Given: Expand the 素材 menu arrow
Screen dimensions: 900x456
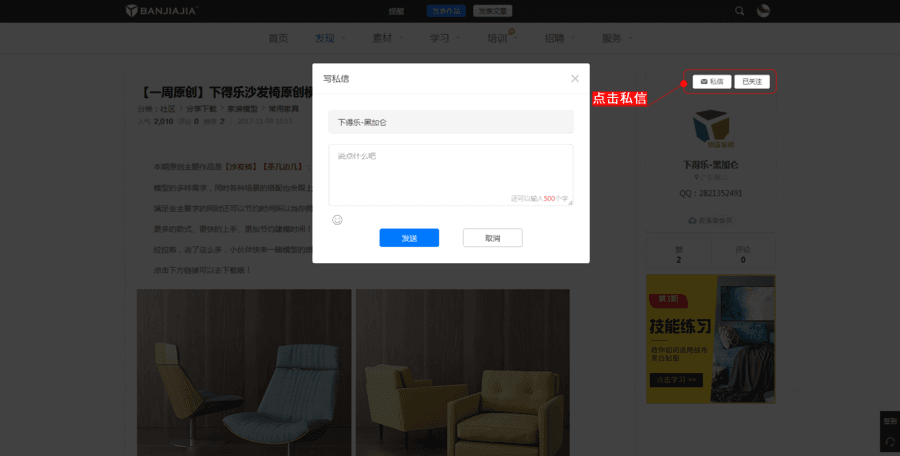Looking at the screenshot, I should (401, 38).
